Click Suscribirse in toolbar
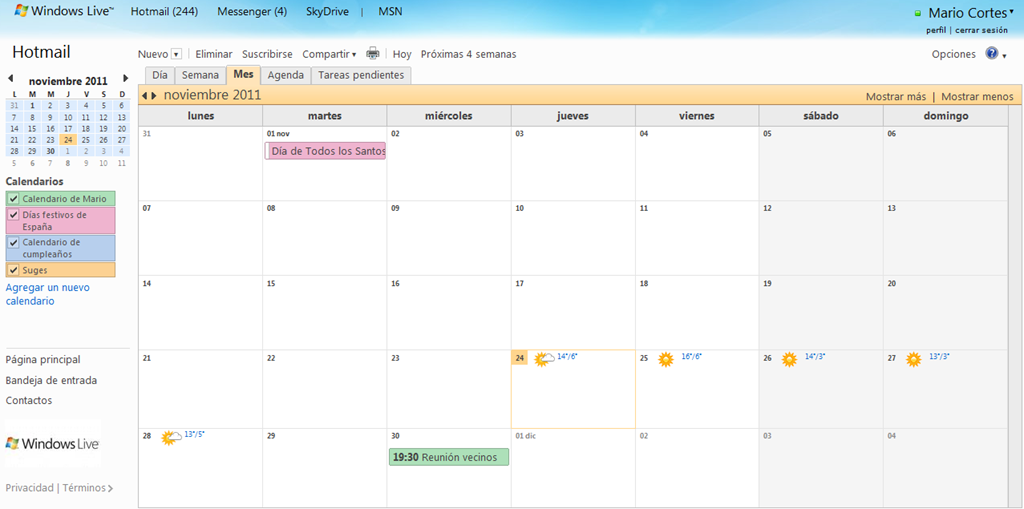Screen dimensions: 1024x509 pyautogui.click(x=267, y=54)
